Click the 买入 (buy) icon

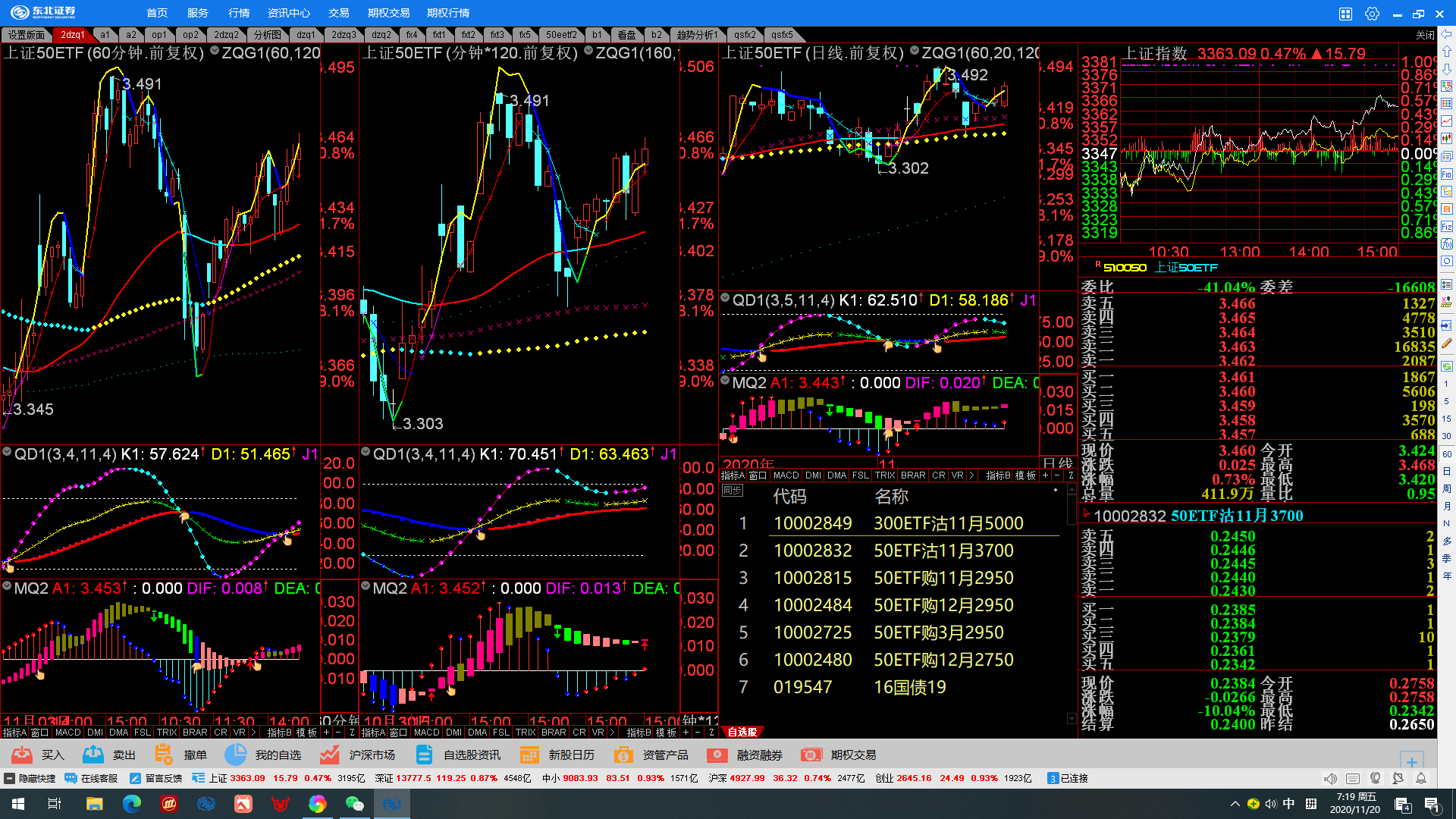pos(22,755)
